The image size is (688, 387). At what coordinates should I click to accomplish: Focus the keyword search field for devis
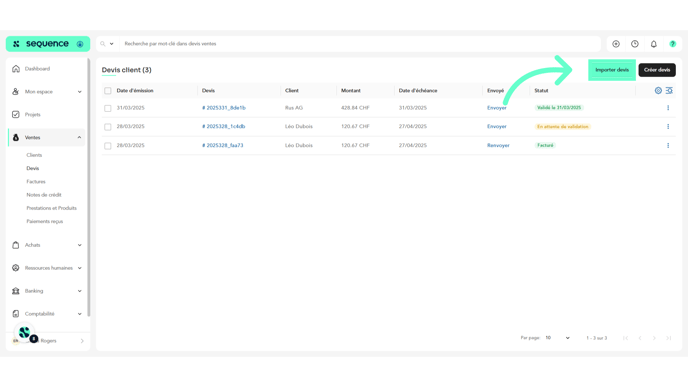coord(360,44)
